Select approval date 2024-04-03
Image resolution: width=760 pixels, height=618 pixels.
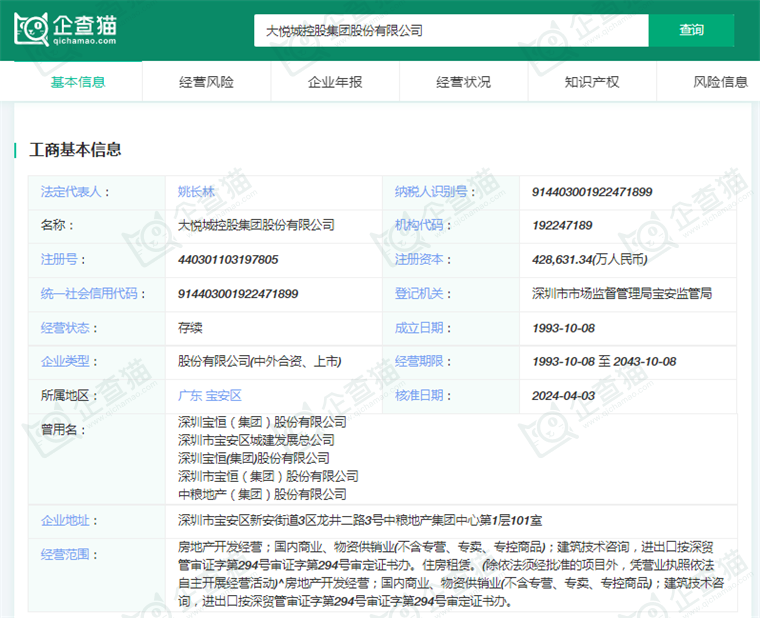pyautogui.click(x=563, y=396)
